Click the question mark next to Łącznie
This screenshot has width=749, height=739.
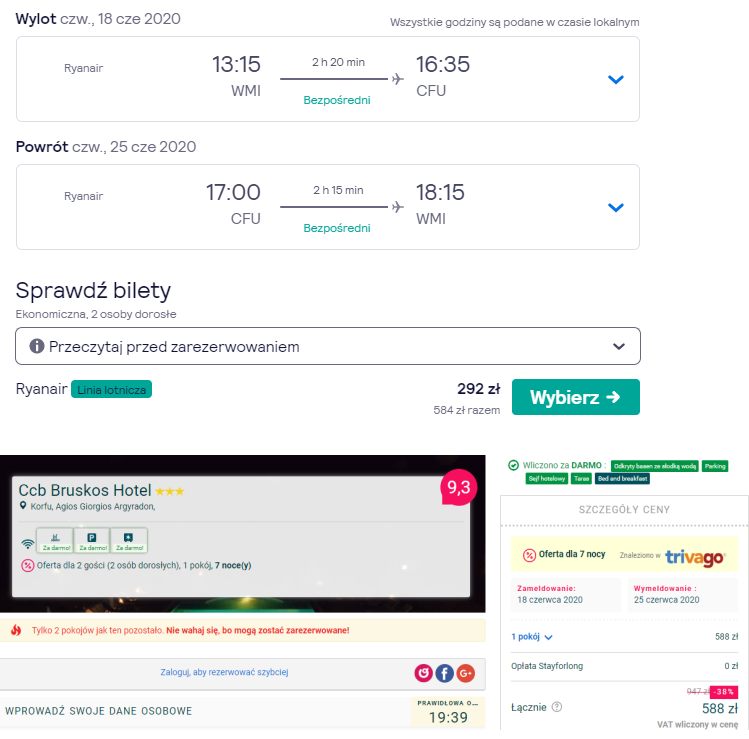coord(556,707)
